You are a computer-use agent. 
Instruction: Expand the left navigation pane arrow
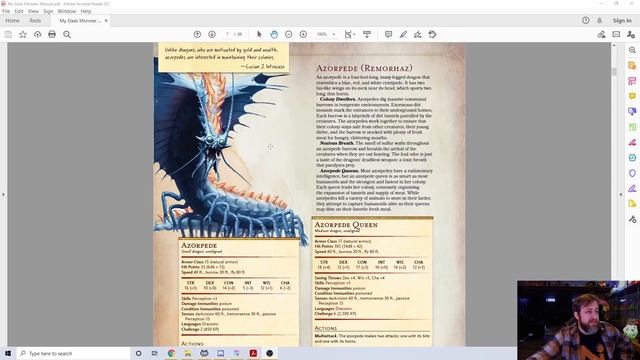pos(3,195)
